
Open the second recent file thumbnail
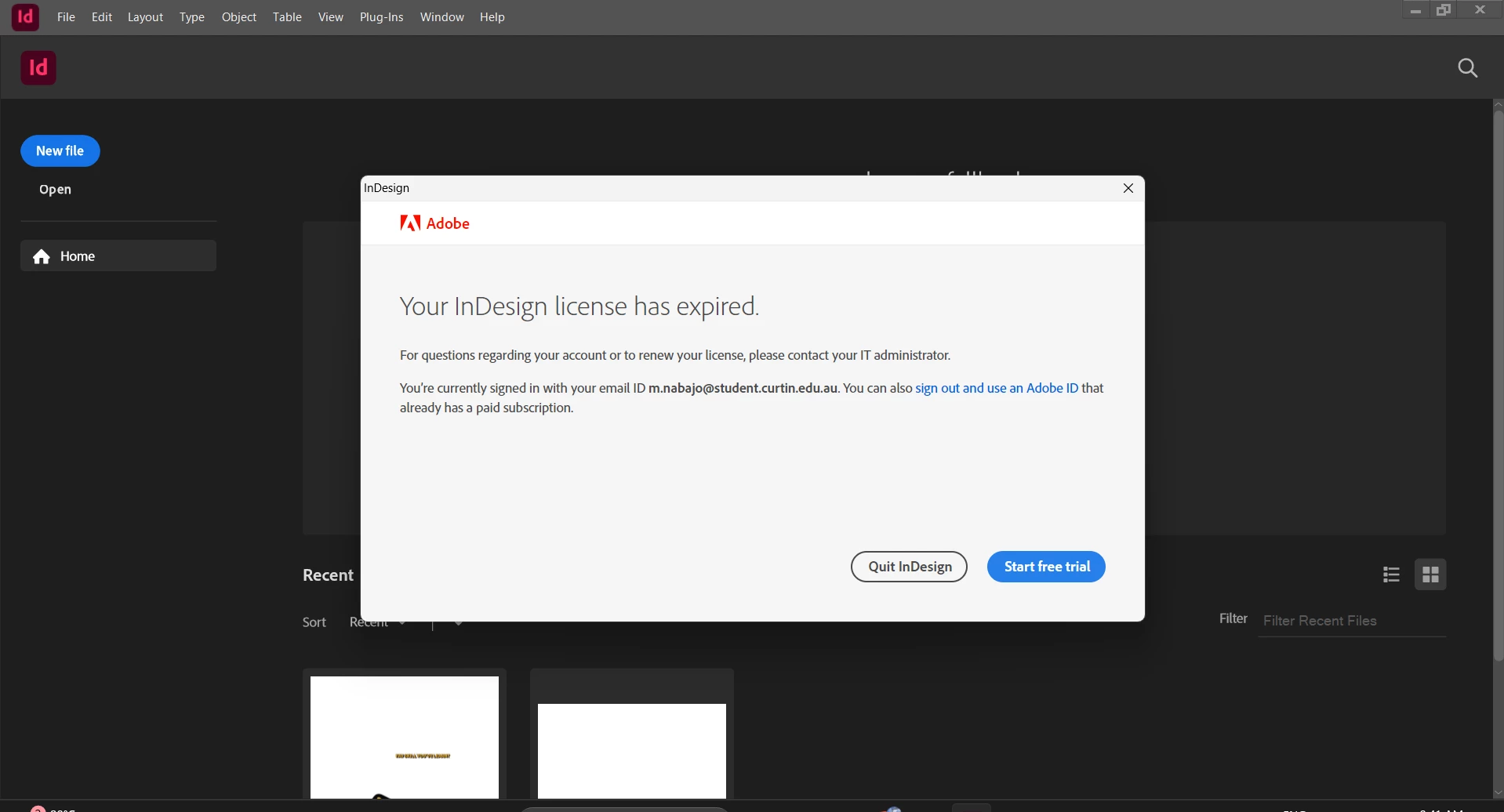[x=632, y=734]
